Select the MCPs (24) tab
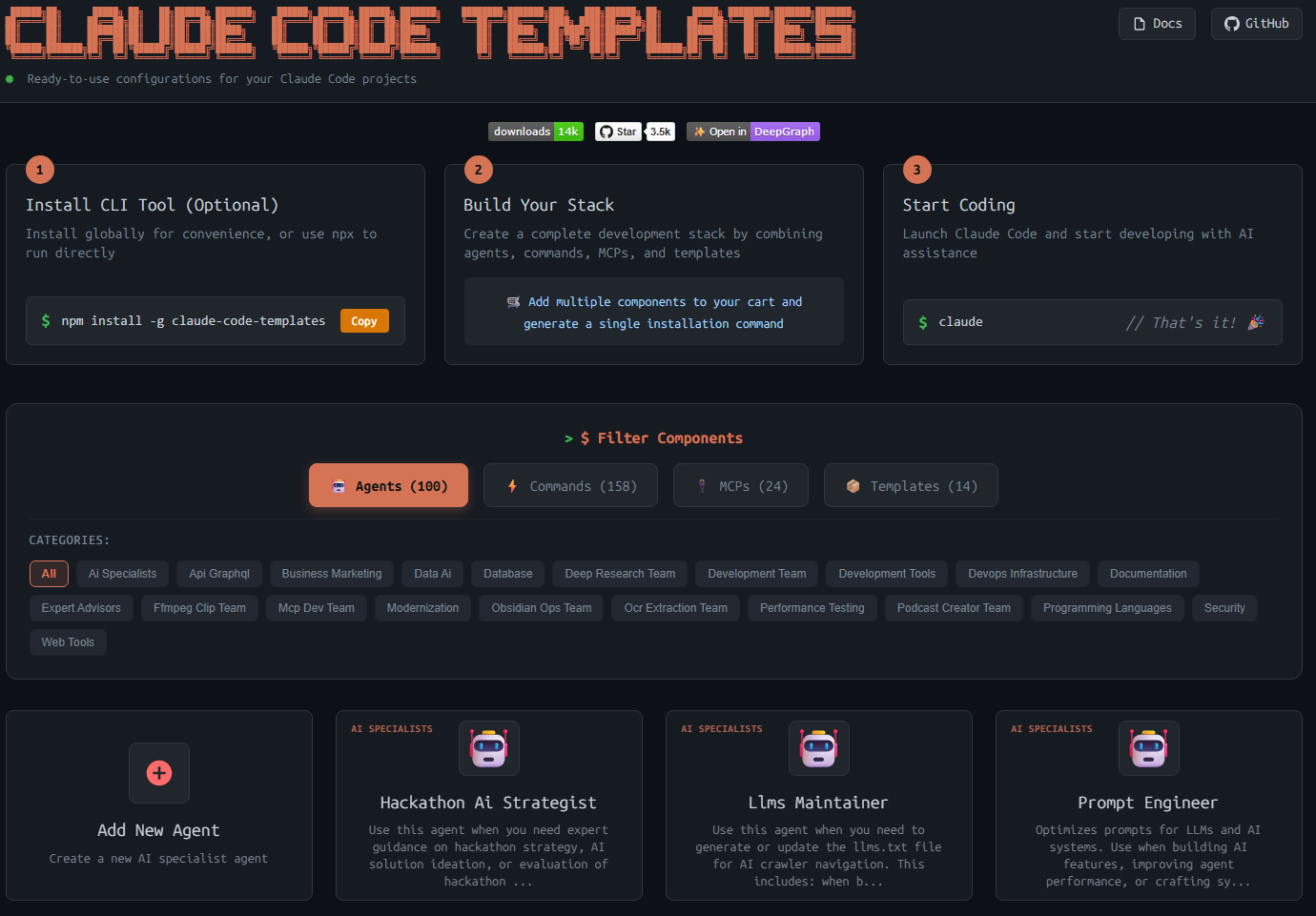Image resolution: width=1316 pixels, height=916 pixels. [741, 485]
